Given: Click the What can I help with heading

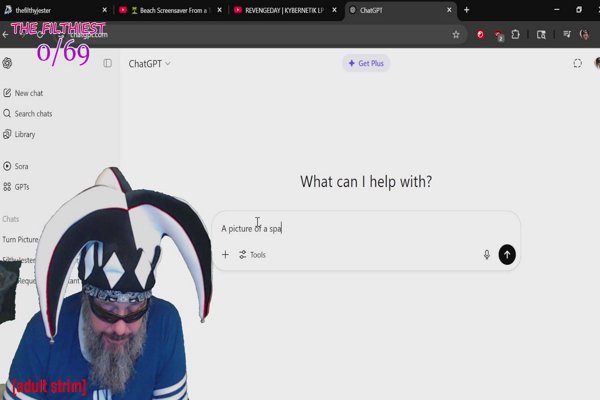Looking at the screenshot, I should (366, 181).
